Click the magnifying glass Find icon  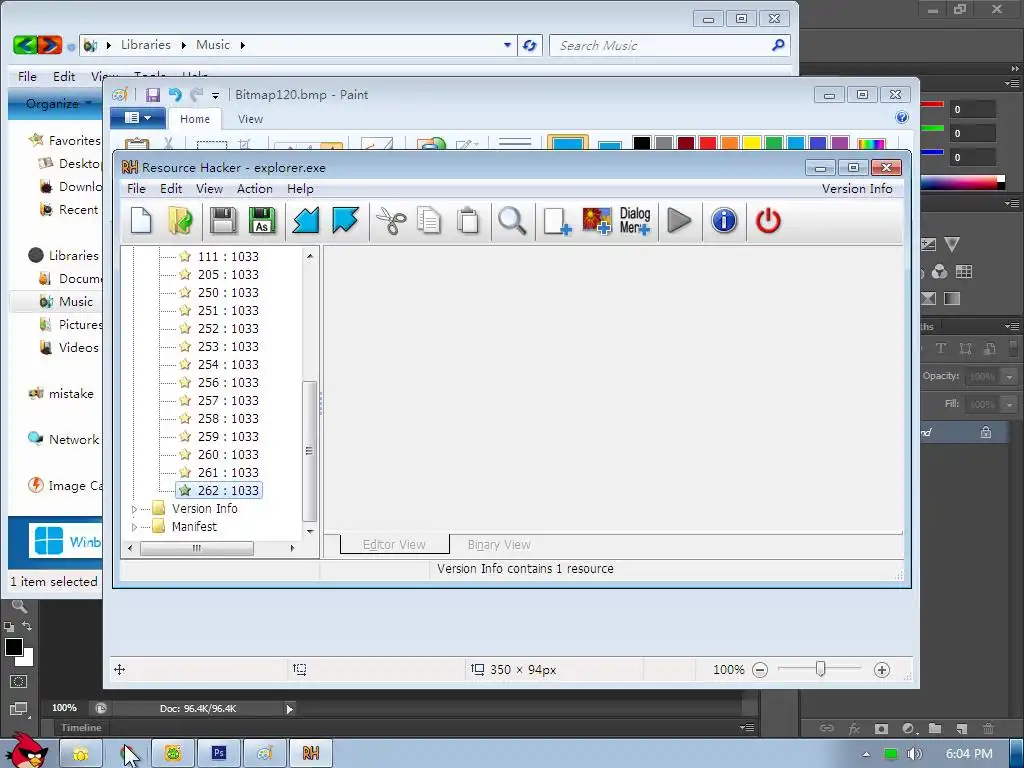(x=512, y=221)
